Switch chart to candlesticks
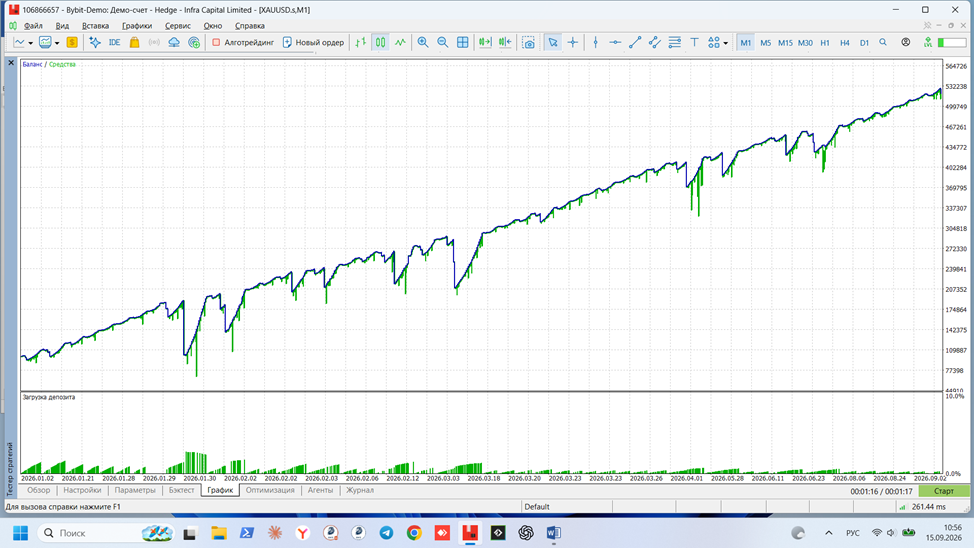 pos(380,42)
